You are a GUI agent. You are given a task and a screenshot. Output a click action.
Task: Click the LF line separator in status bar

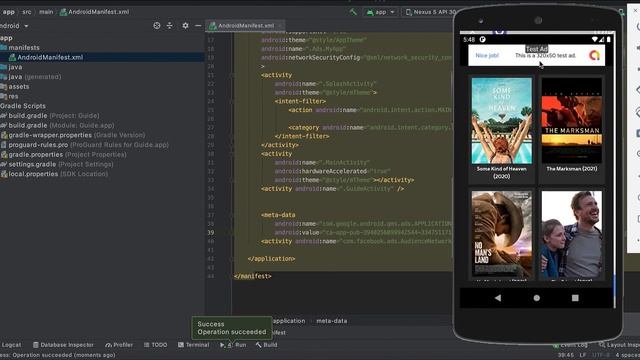point(583,355)
